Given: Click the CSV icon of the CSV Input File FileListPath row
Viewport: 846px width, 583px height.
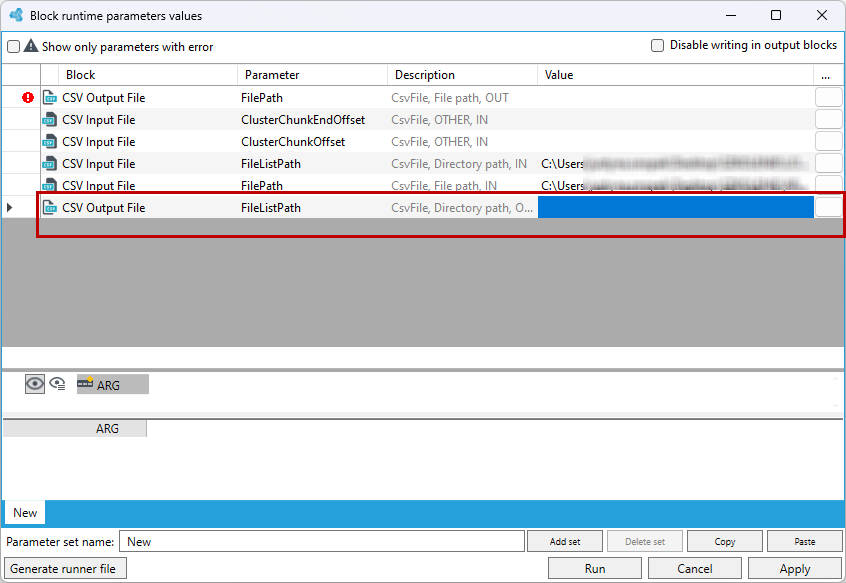Looking at the screenshot, I should pyautogui.click(x=50, y=164).
